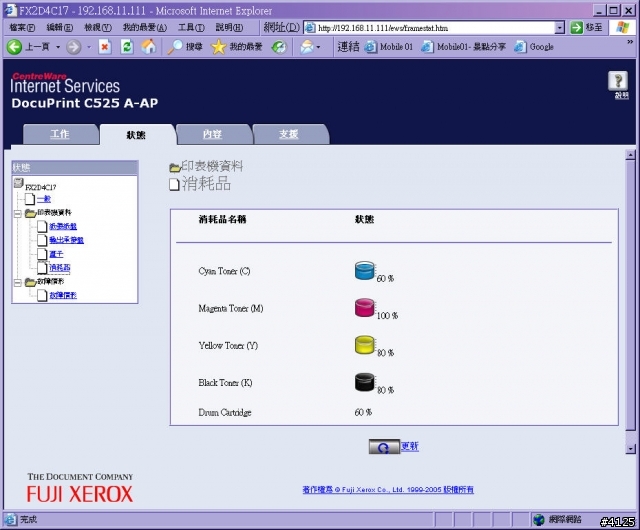This screenshot has height=530, width=640.
Task: Click the 網際網路 zone globe icon
Action: tap(539, 520)
